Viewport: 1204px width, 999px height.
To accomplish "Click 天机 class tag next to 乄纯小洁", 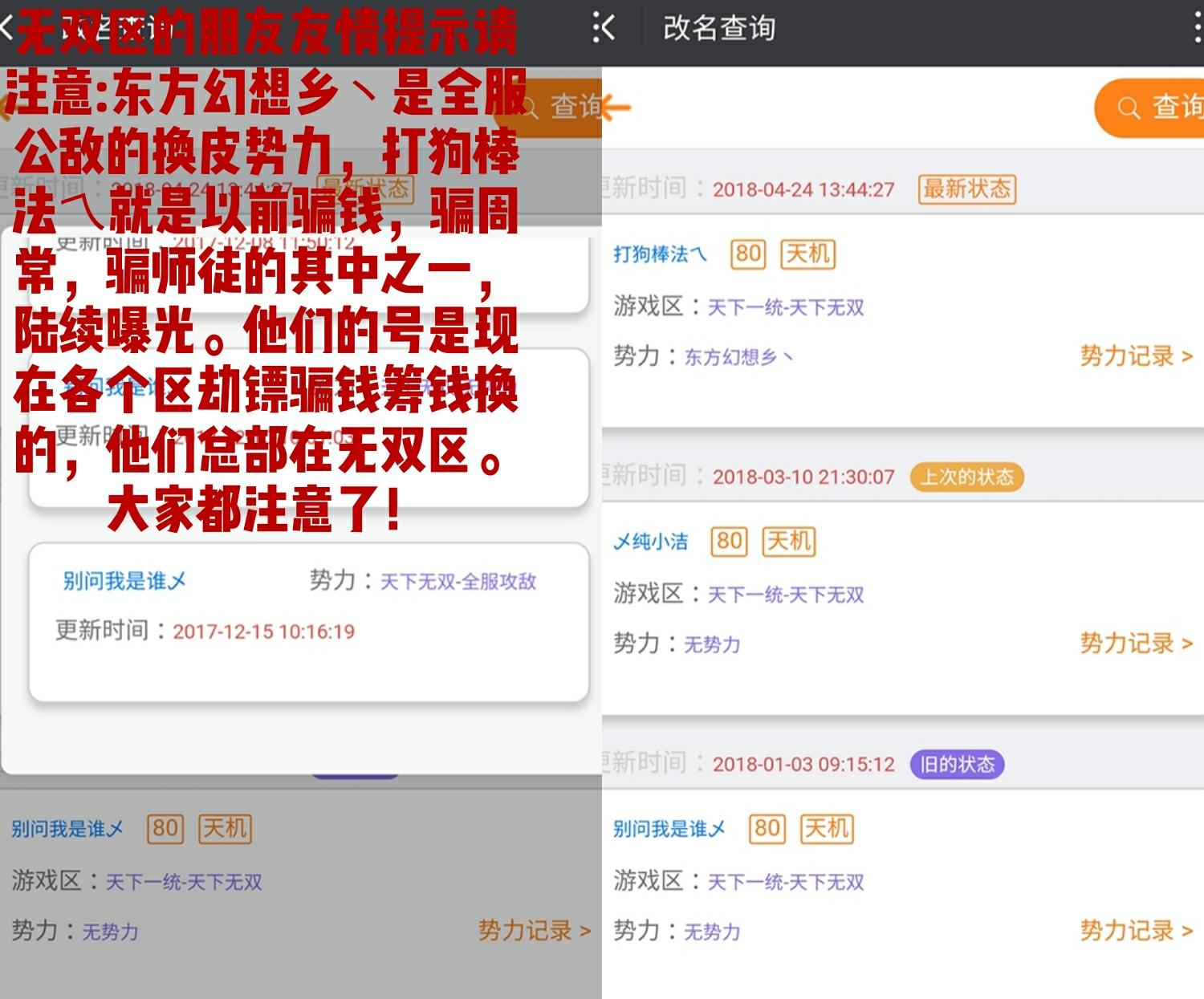I will 788,542.
